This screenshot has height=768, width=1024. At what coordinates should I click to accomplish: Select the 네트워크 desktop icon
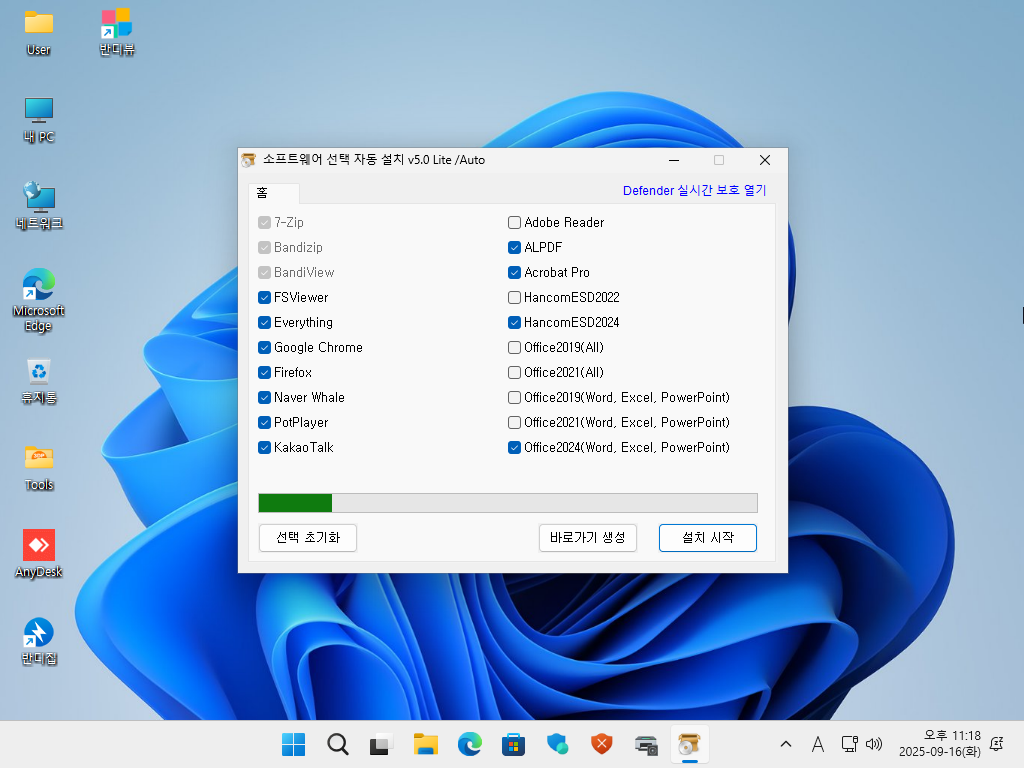39,206
